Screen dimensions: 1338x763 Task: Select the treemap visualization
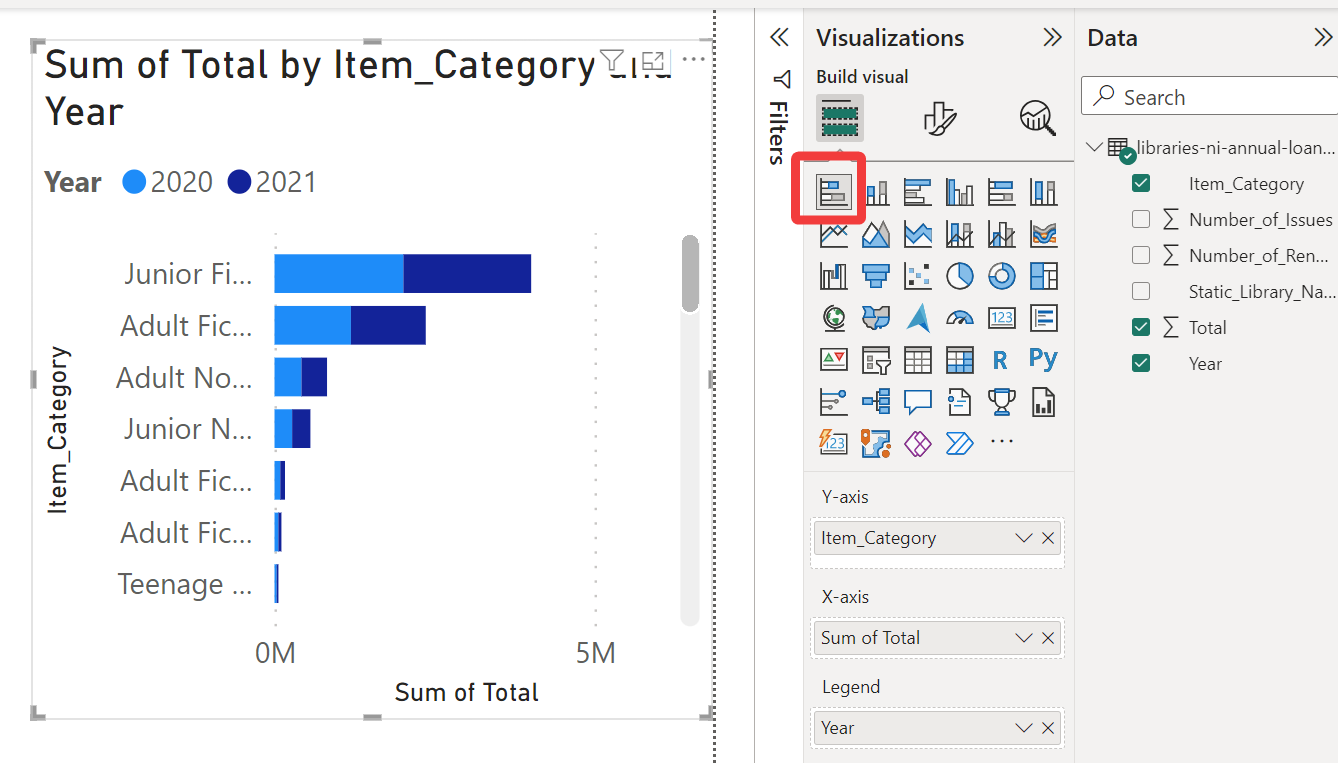(1043, 275)
